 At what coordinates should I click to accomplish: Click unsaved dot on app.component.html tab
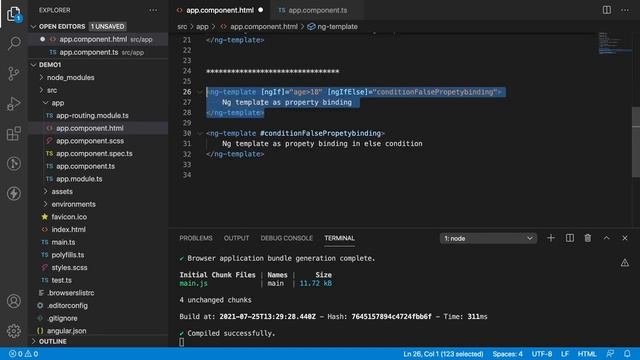point(260,10)
